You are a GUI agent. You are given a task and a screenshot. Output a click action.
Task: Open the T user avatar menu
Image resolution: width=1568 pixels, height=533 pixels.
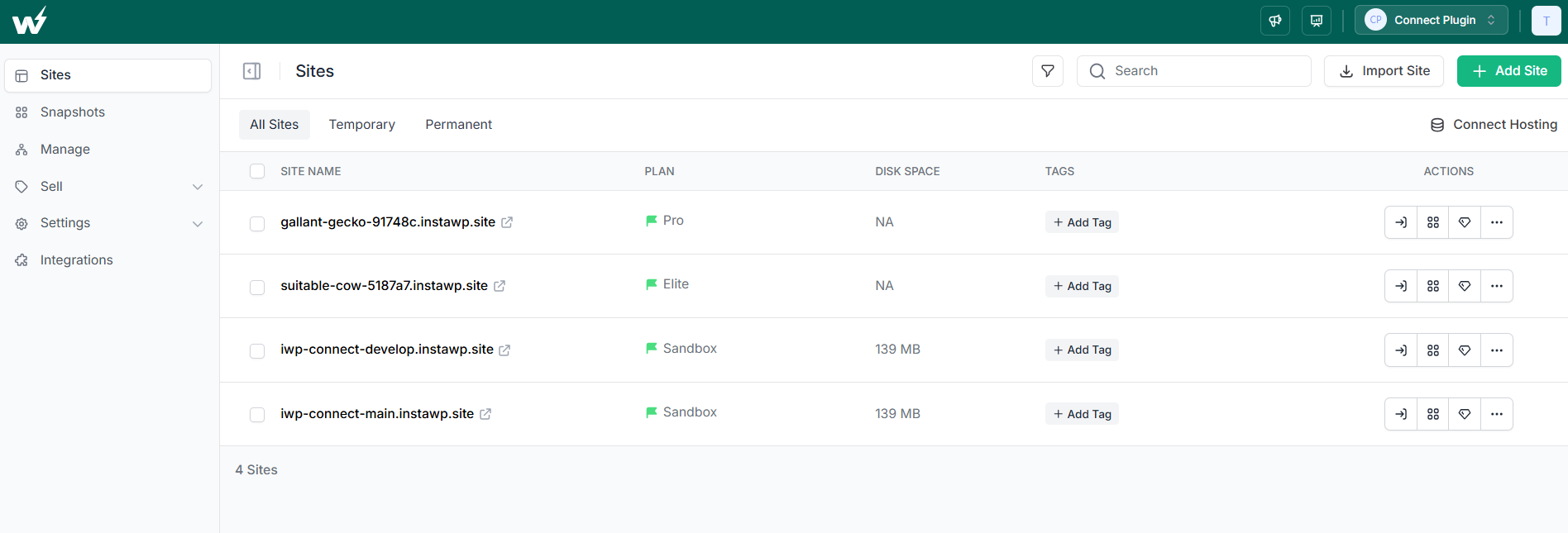pos(1546,21)
